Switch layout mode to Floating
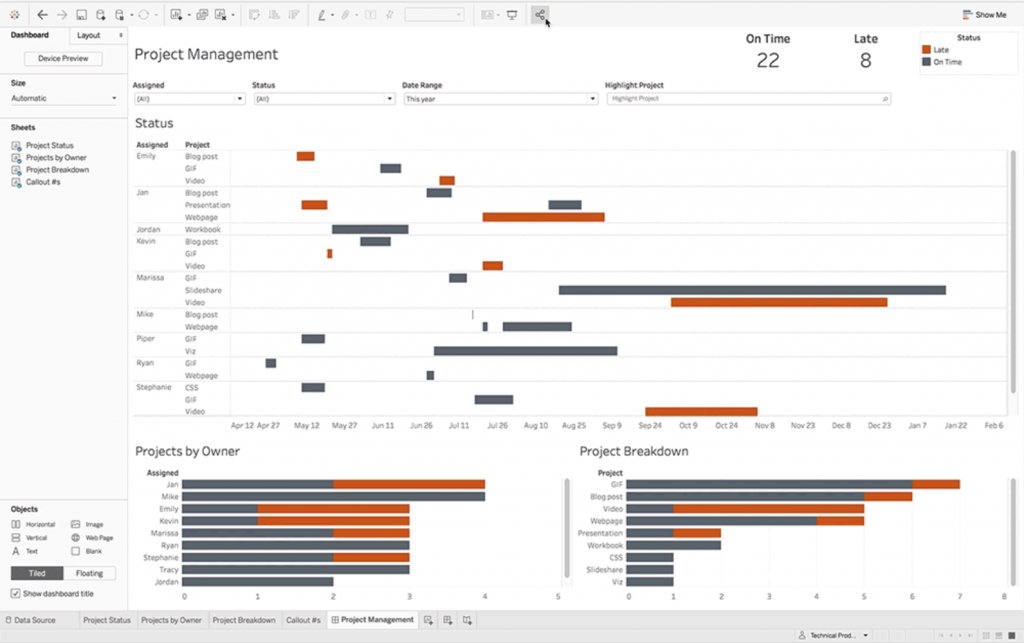Viewport: 1024px width, 643px height. pos(89,573)
